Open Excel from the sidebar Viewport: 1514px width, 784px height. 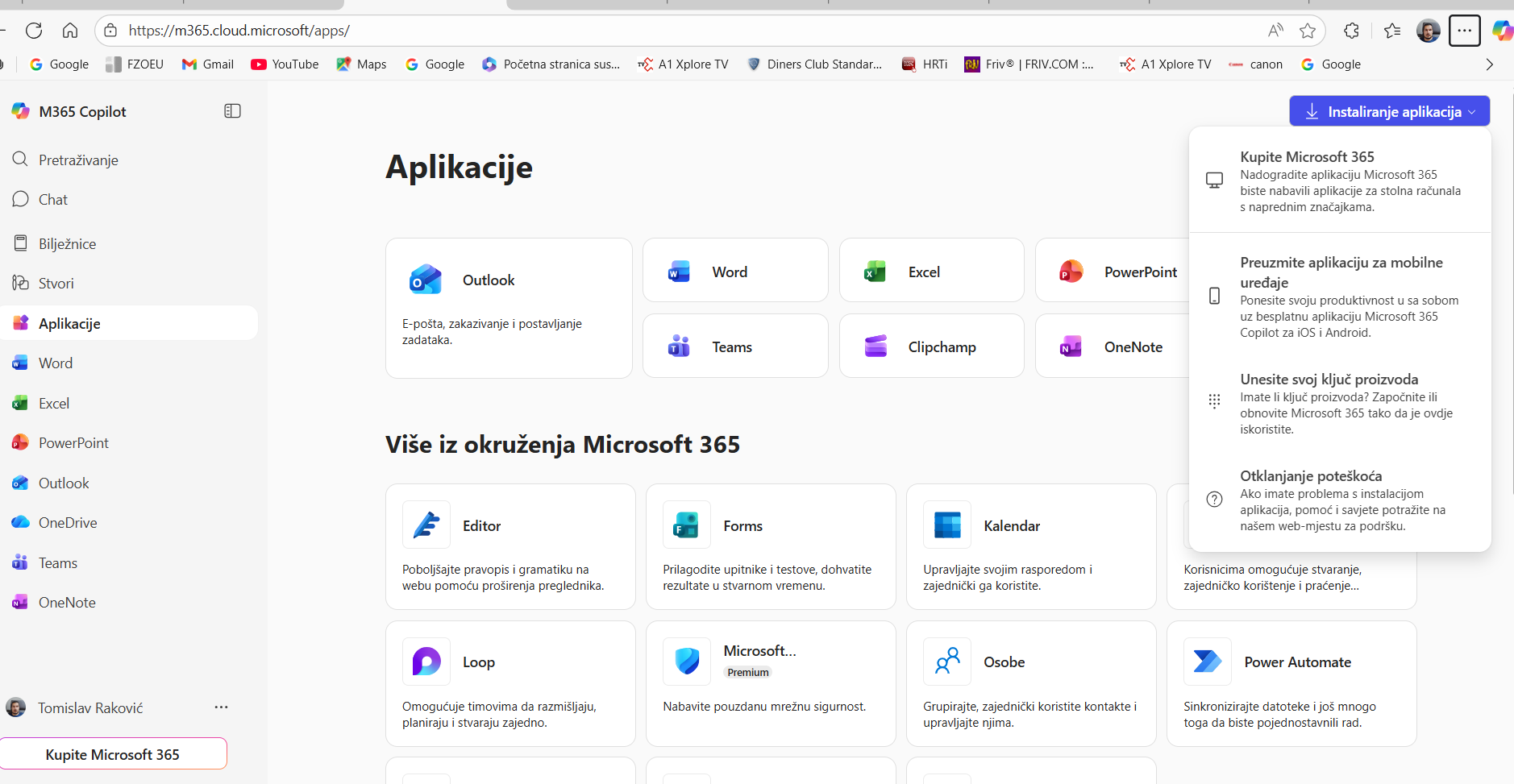click(129, 403)
